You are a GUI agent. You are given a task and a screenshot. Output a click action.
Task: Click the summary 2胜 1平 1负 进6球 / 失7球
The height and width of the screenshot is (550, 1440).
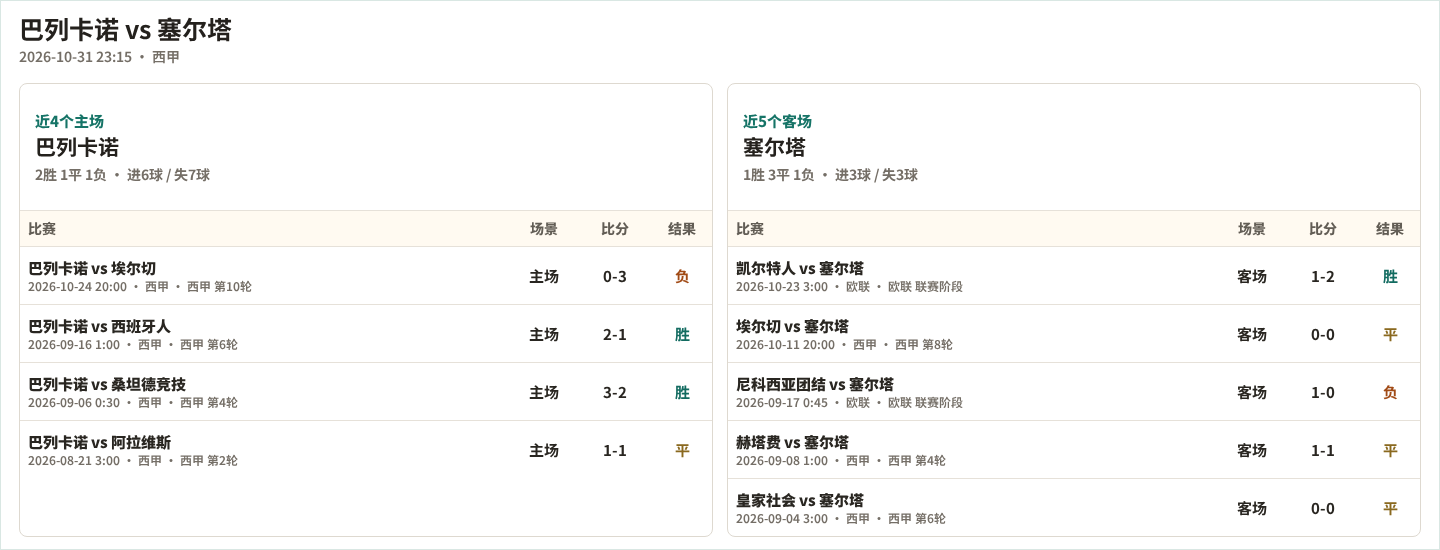[122, 175]
